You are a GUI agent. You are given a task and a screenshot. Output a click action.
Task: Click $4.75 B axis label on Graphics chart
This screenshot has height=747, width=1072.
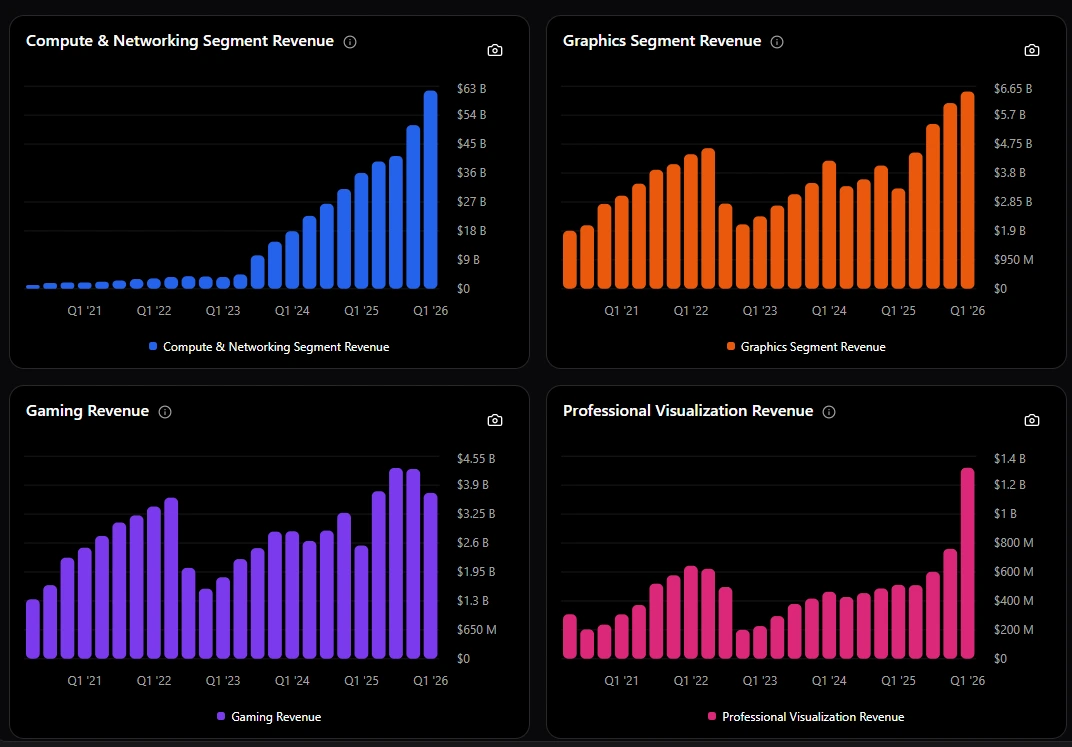[x=1013, y=144]
